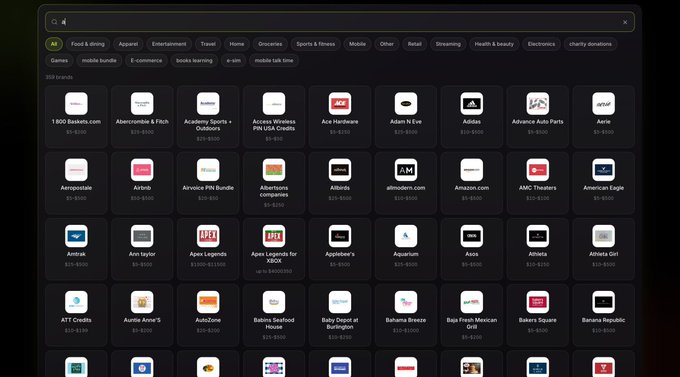Choose Baja Fresh Mexican Grill logo
Screen dimensions: 680x377
tap(471, 302)
